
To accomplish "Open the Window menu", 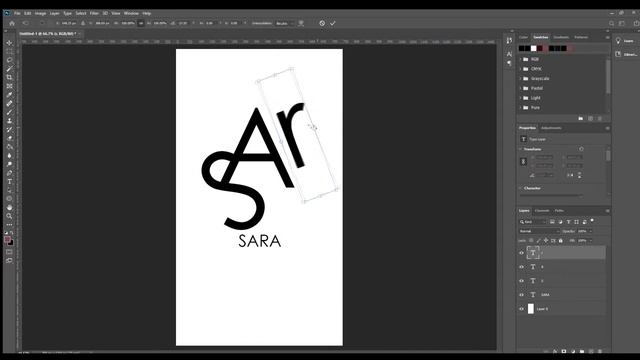I will coord(131,13).
